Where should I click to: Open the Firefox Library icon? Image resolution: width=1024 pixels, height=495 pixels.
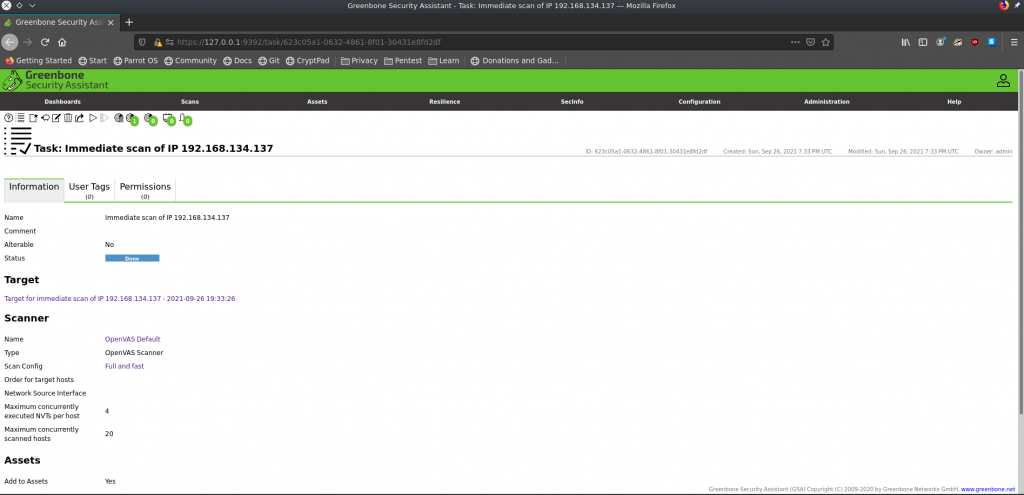(x=906, y=42)
